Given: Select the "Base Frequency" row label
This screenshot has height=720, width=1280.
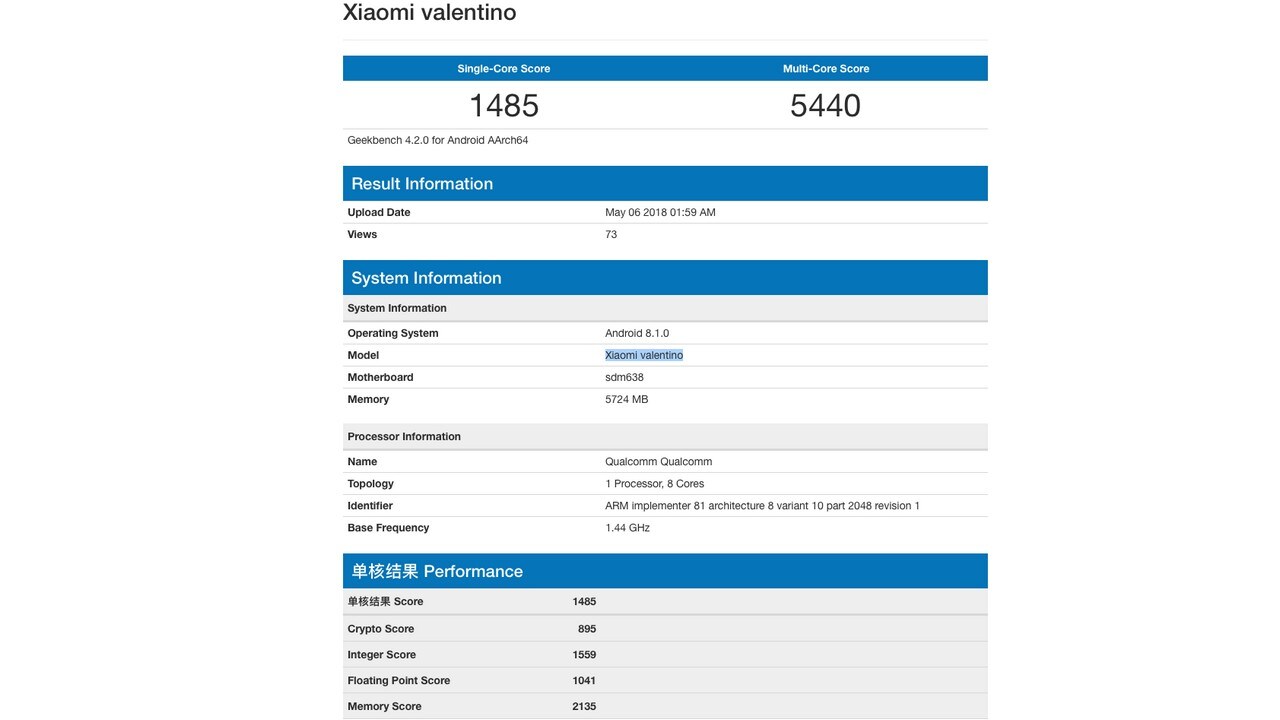Looking at the screenshot, I should (388, 528).
